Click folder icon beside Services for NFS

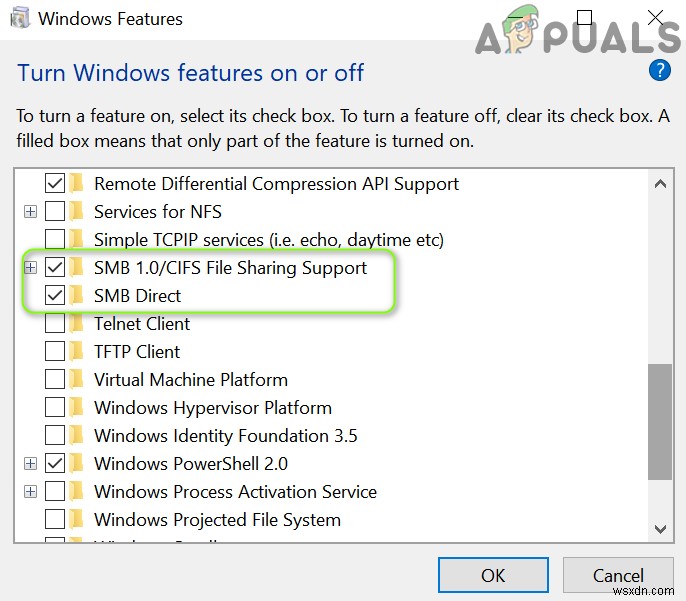[78, 212]
